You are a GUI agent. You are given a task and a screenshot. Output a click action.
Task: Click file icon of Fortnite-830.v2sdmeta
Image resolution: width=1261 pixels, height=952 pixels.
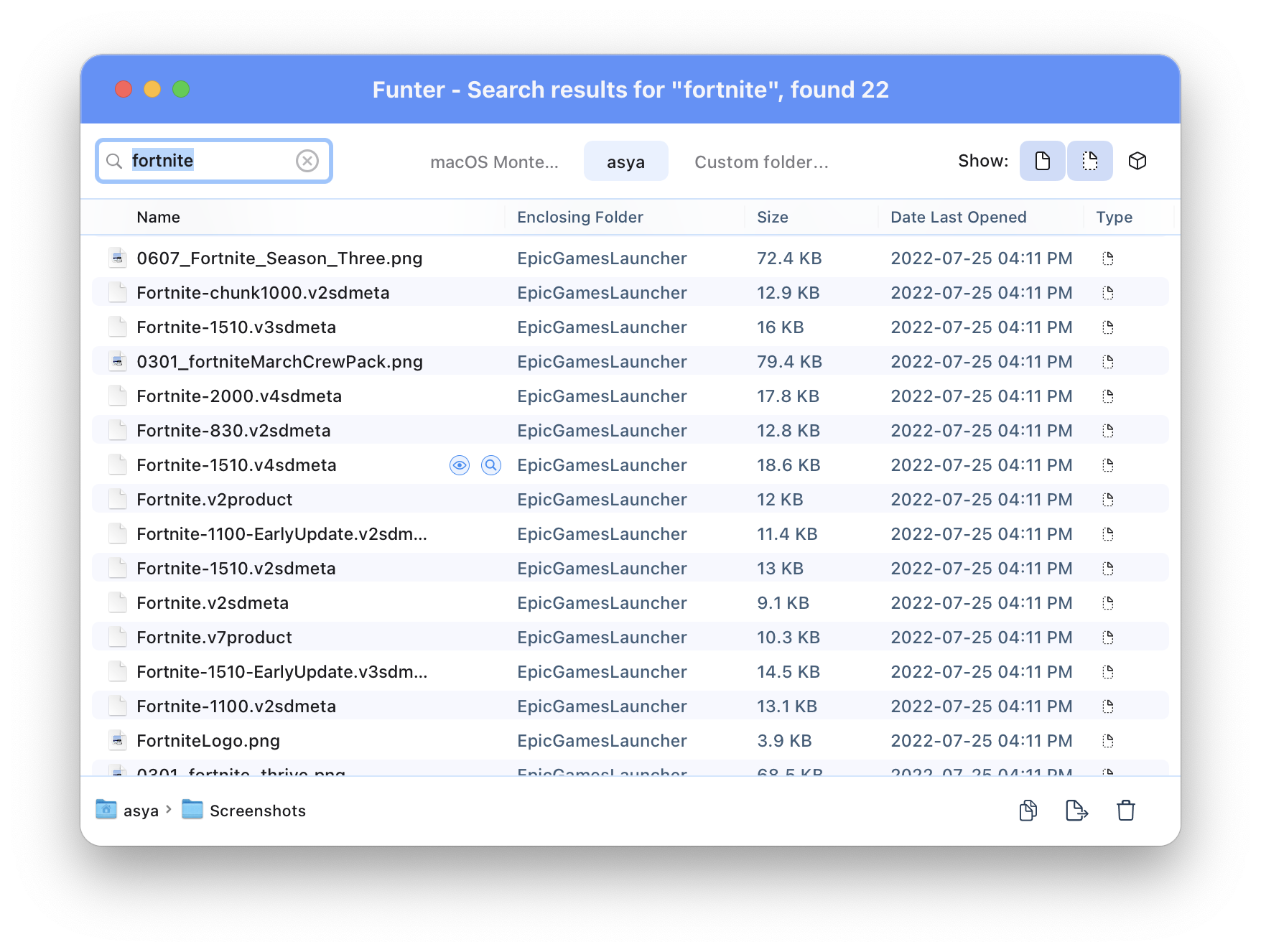pos(118,430)
